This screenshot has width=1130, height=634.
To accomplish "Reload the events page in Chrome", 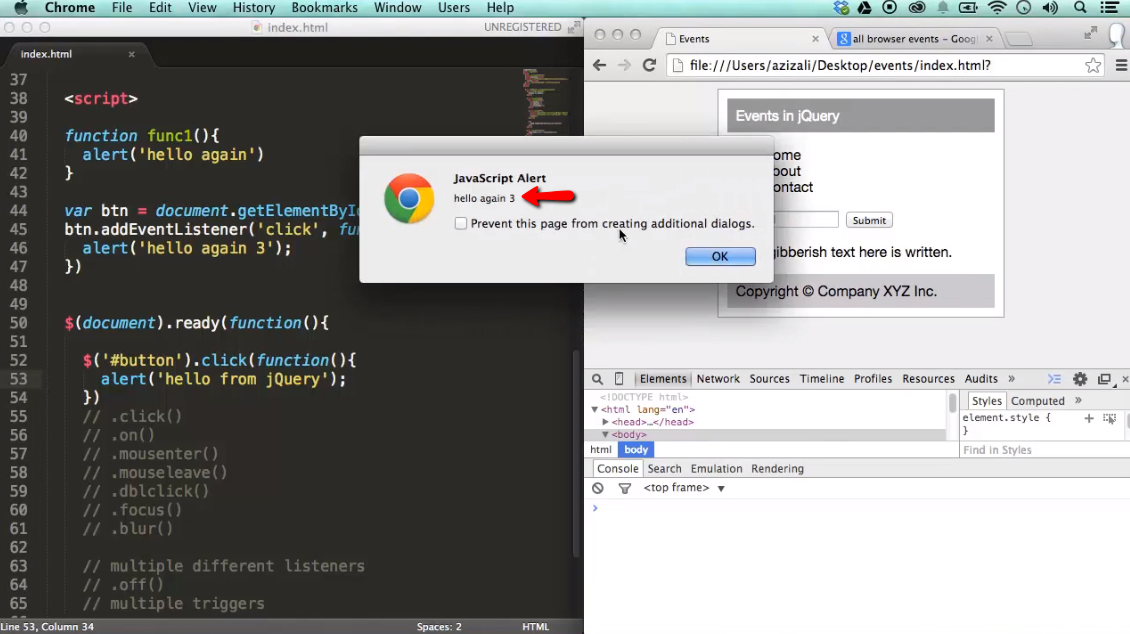I will (x=649, y=65).
